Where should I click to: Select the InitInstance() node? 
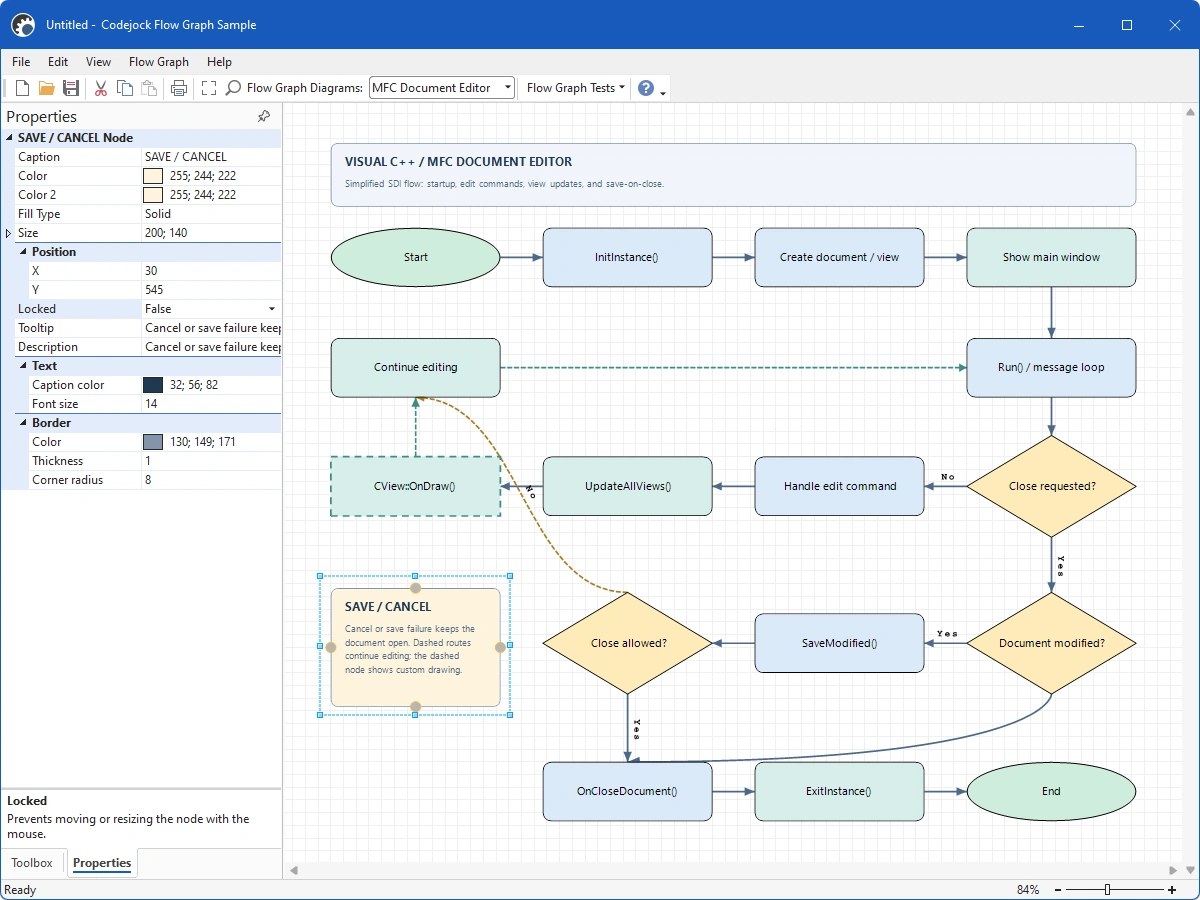coord(627,257)
